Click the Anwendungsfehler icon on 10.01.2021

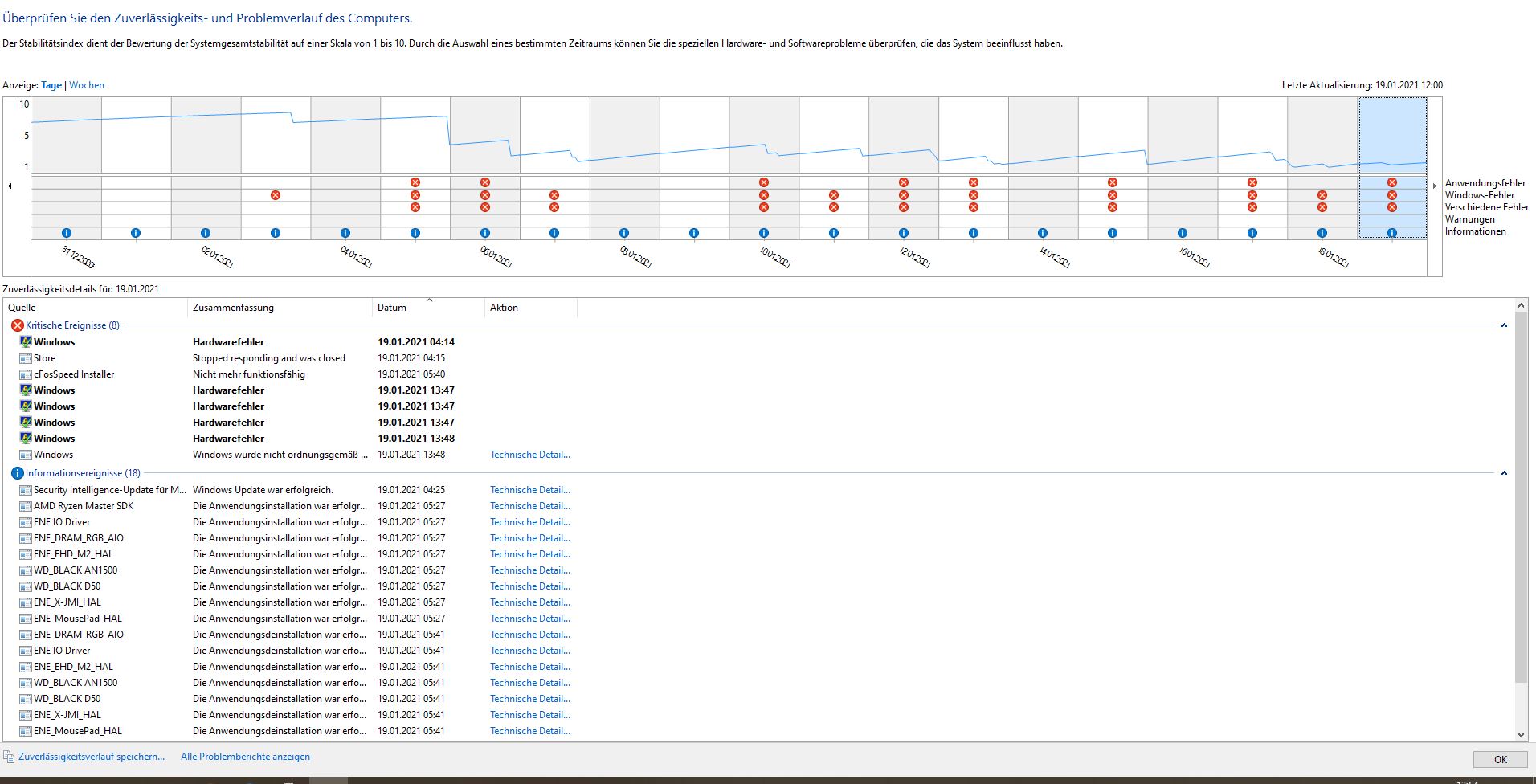point(764,182)
